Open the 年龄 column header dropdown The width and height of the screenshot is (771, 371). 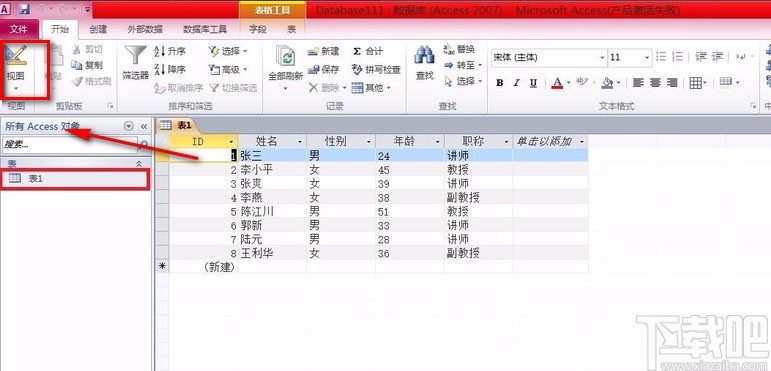tap(438, 142)
